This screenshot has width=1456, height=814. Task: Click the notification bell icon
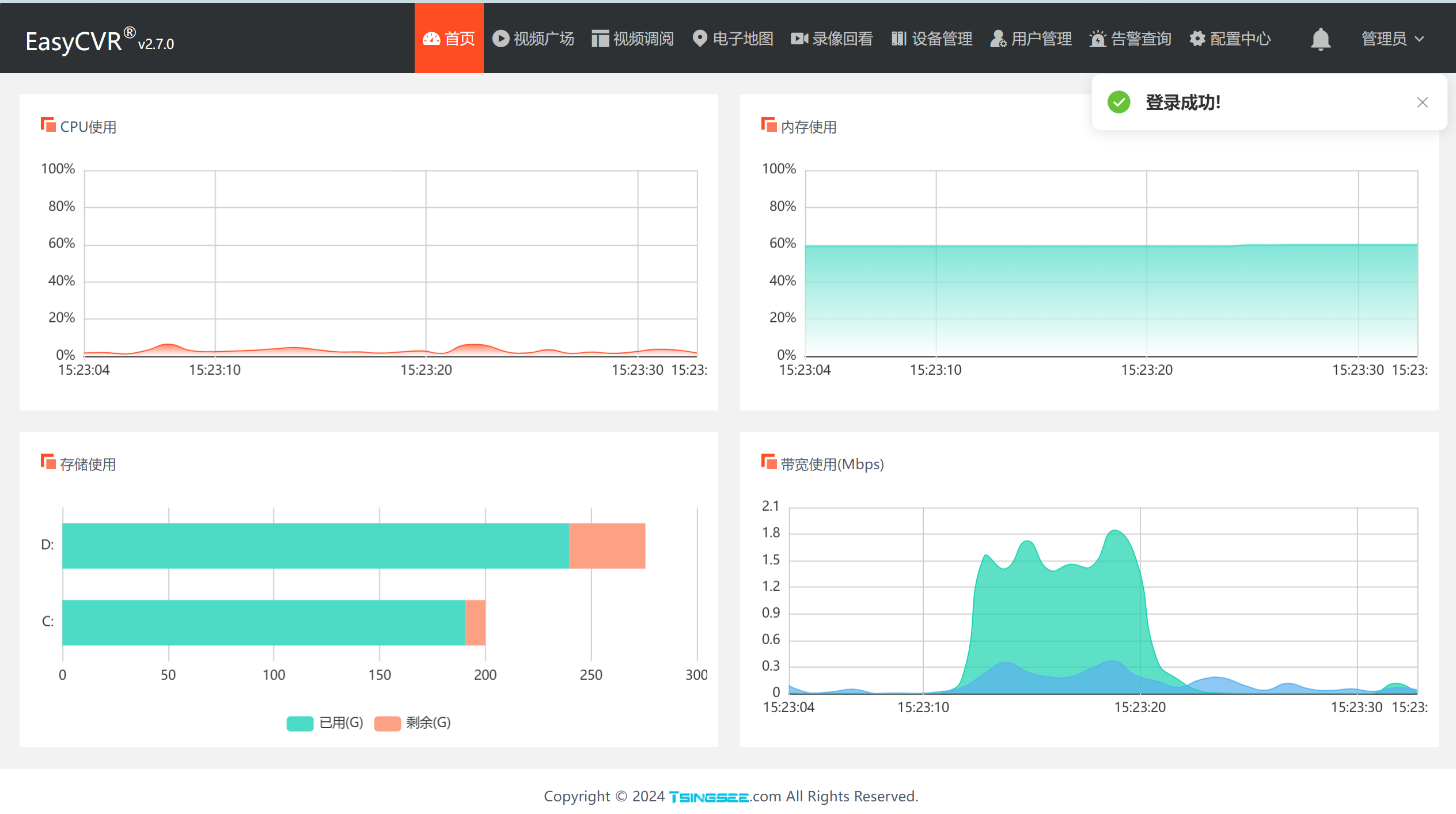1319,39
